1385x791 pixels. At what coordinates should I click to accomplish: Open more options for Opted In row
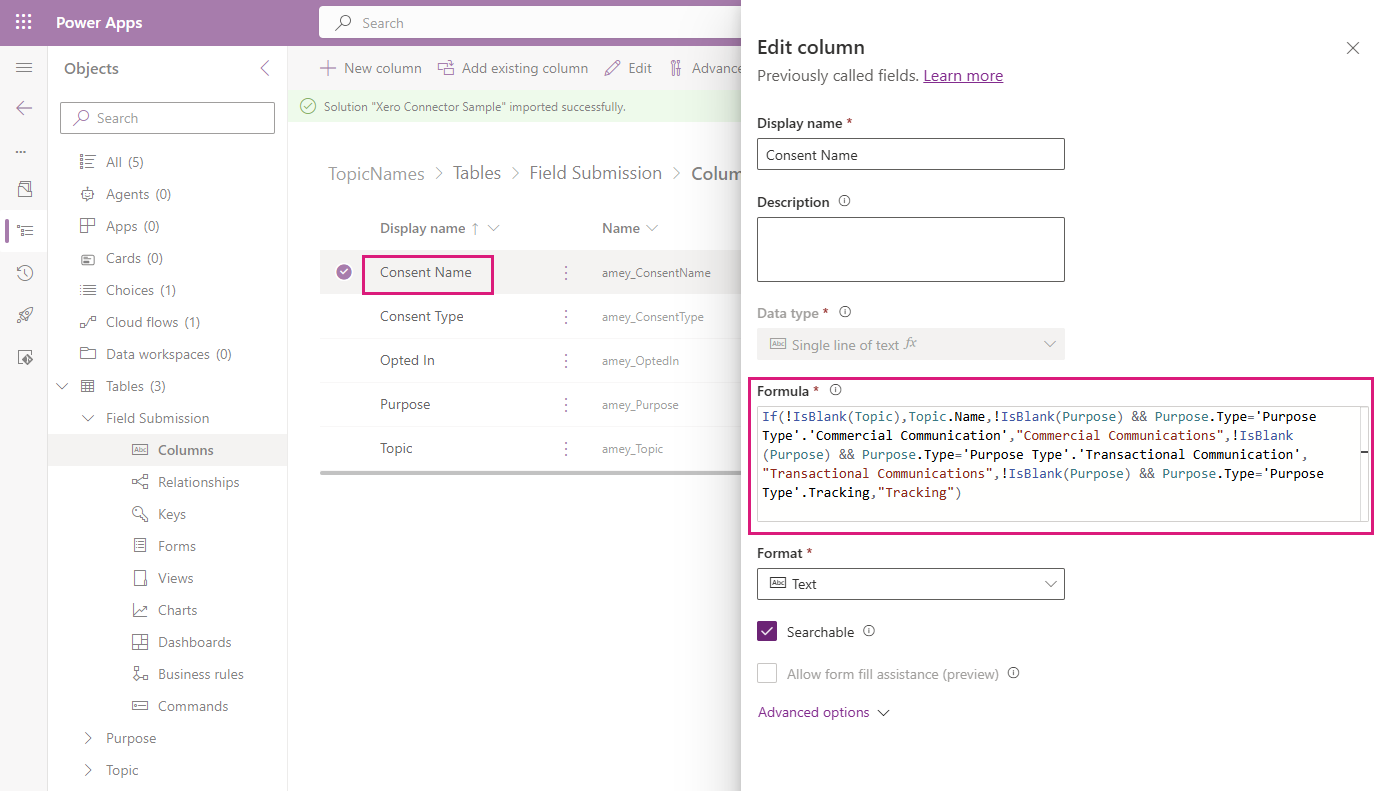tap(566, 360)
